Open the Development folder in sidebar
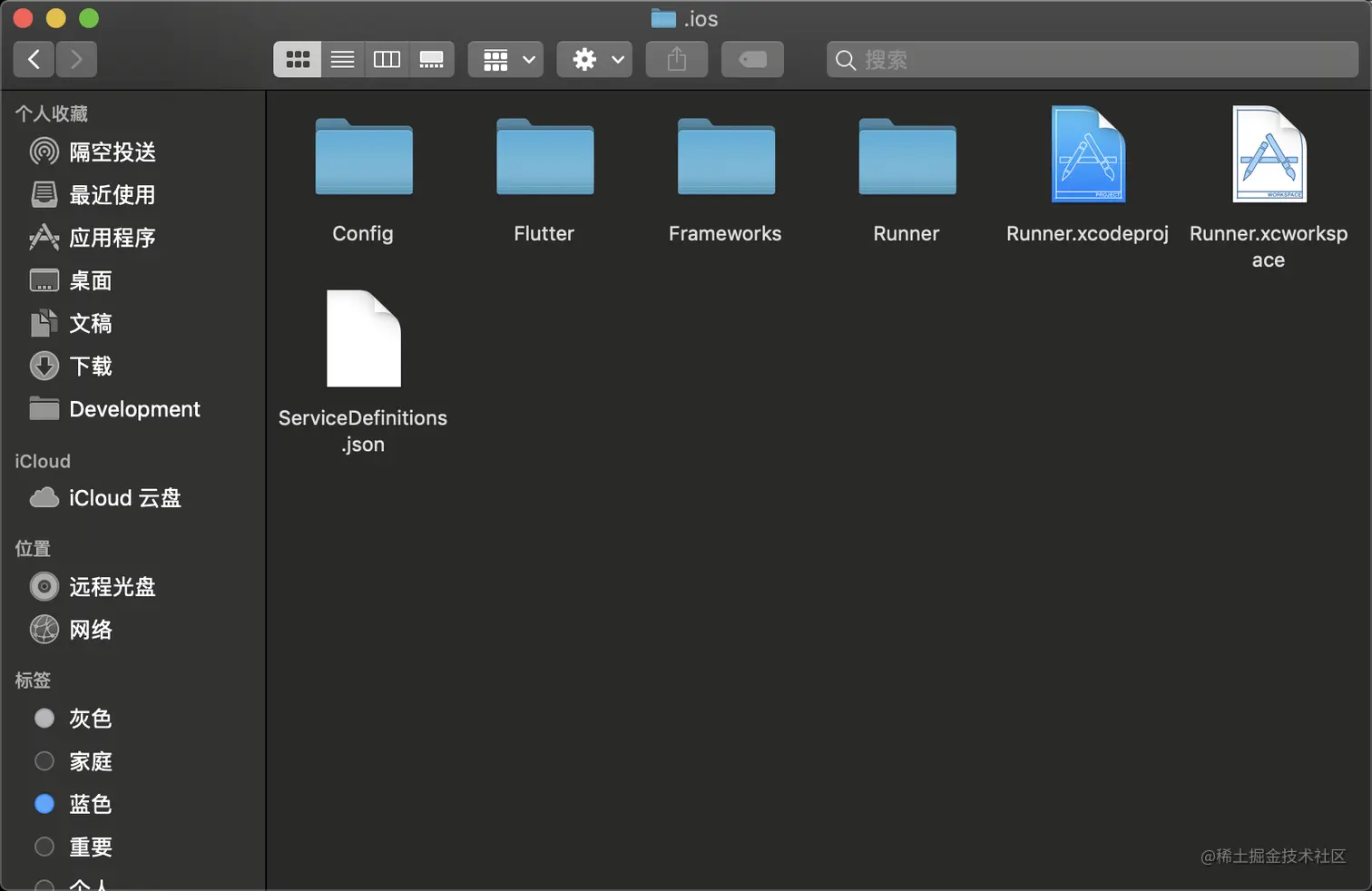 coord(133,409)
